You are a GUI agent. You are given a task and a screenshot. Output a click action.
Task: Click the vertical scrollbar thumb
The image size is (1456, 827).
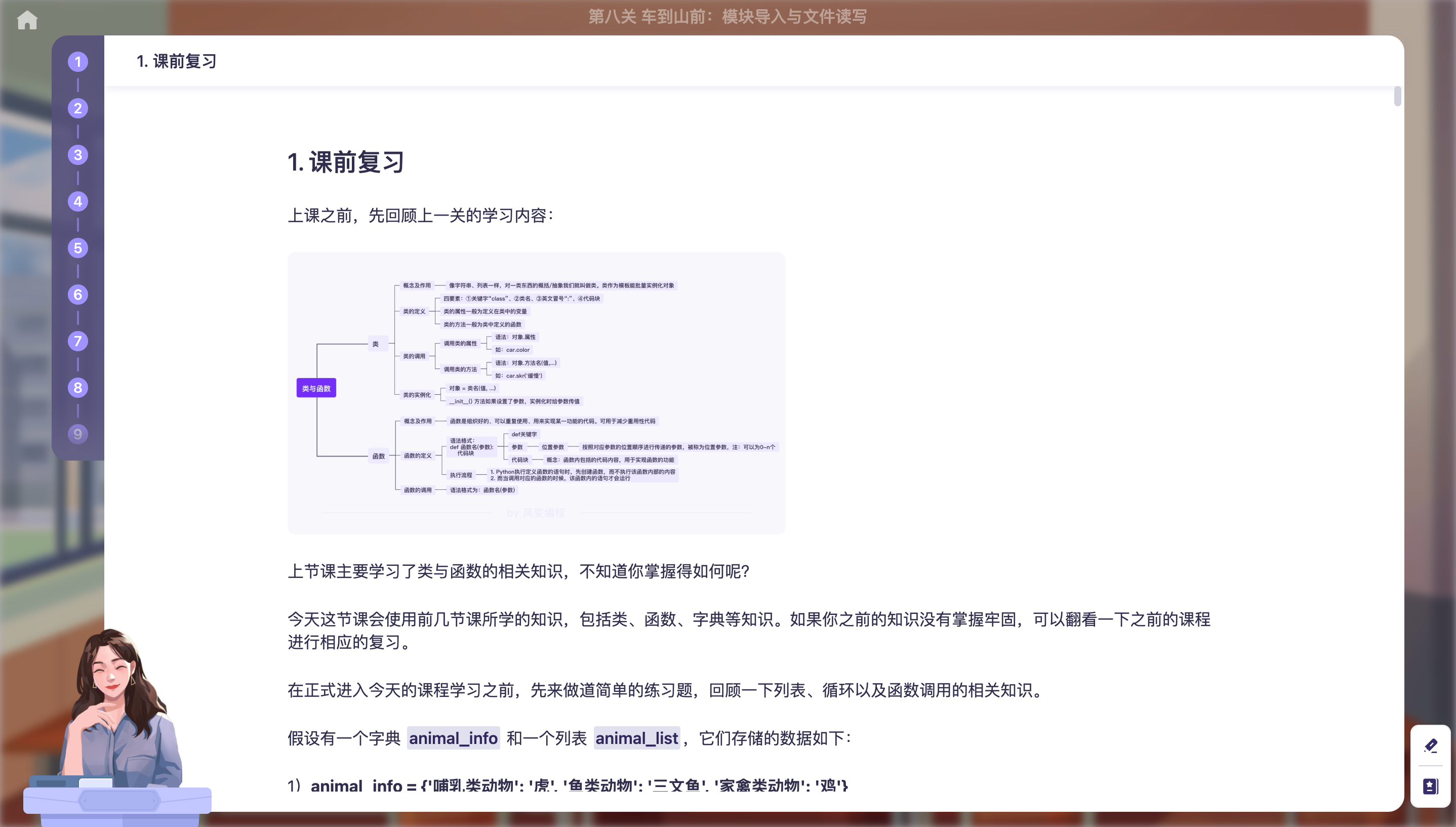[1397, 96]
